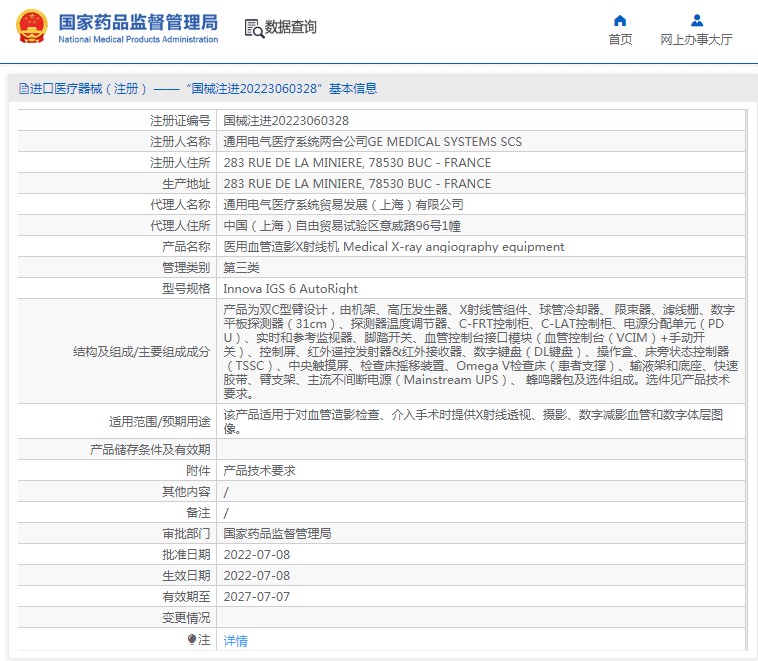The width and height of the screenshot is (758, 661).
Task: Select GE MEDICAL SYSTEMS SCS registrant name
Action: point(445,142)
